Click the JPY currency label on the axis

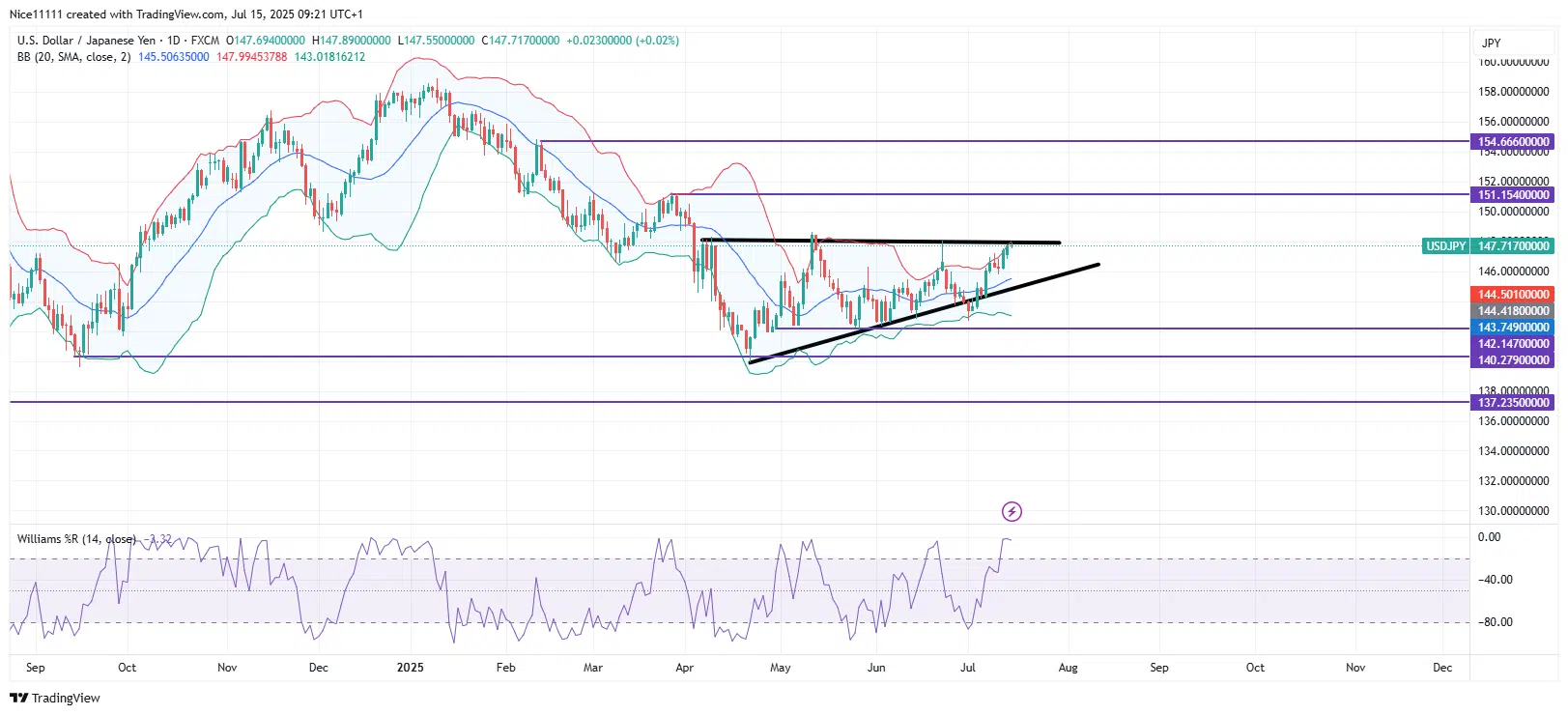(x=1492, y=43)
